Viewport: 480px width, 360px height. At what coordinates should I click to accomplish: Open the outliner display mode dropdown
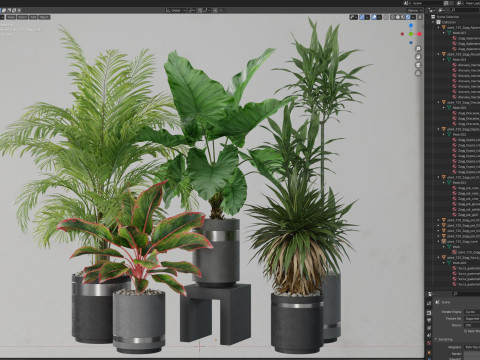click(x=441, y=10)
